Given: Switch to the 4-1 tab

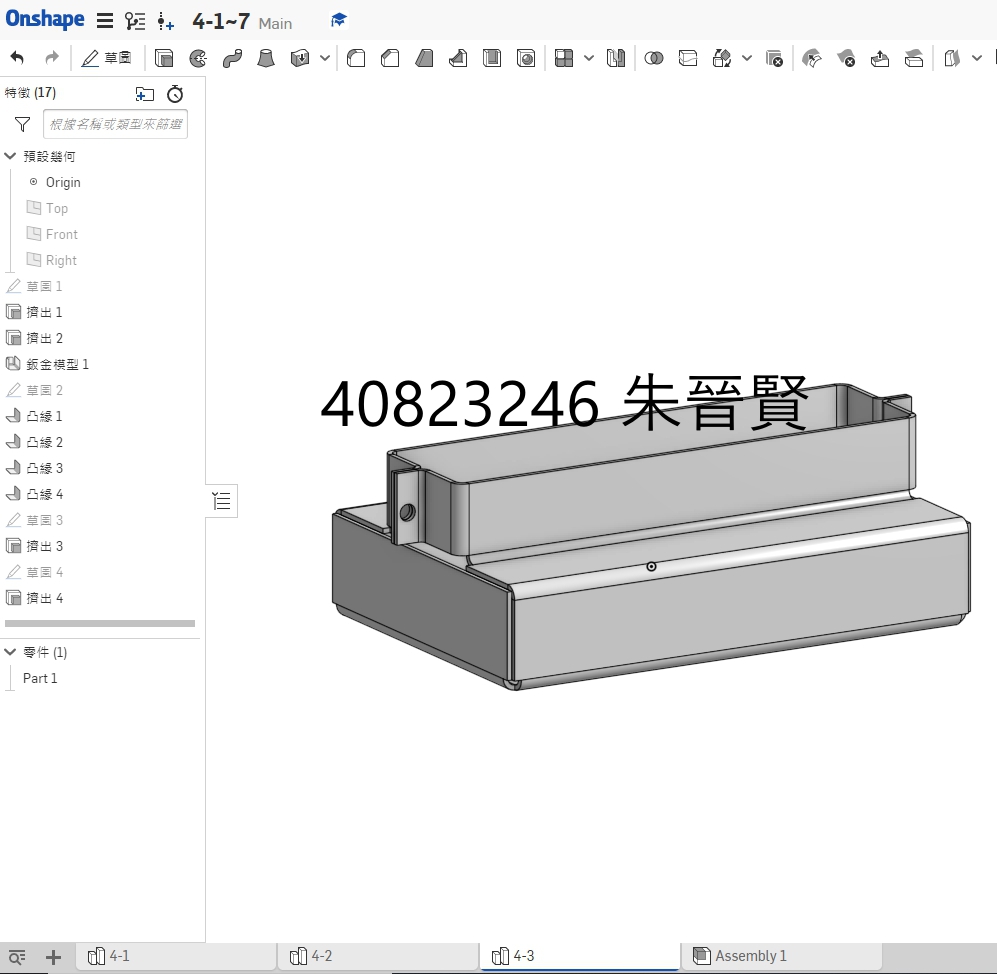Looking at the screenshot, I should coord(176,956).
